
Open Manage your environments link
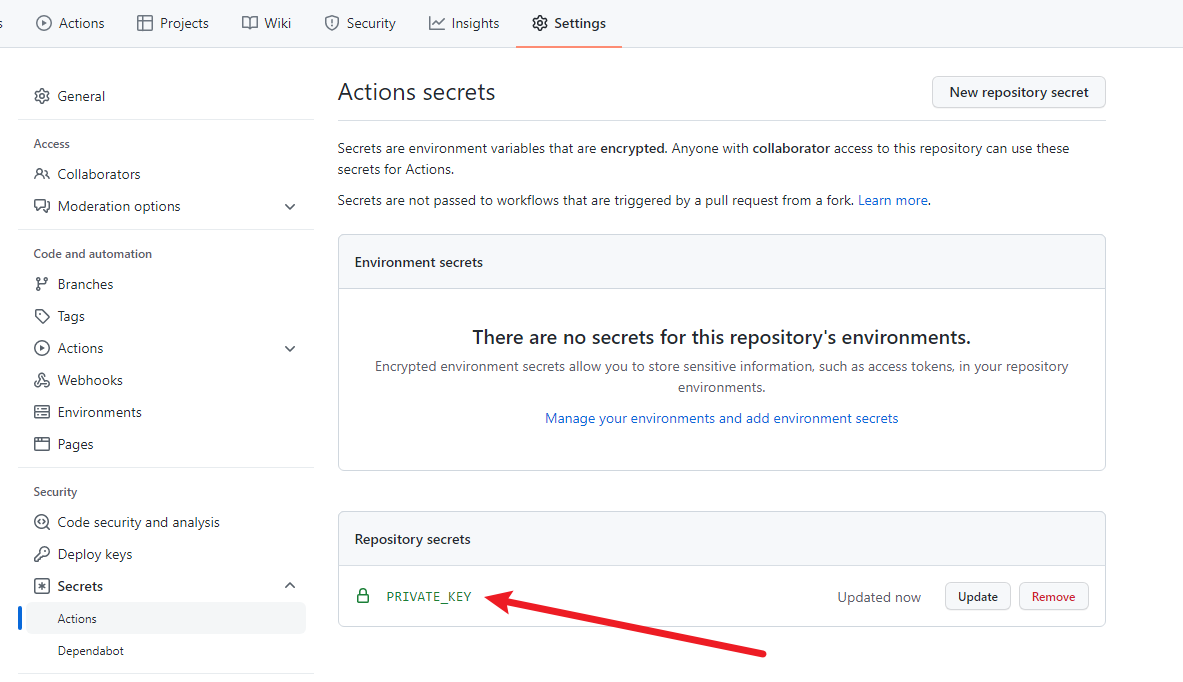(x=721, y=418)
